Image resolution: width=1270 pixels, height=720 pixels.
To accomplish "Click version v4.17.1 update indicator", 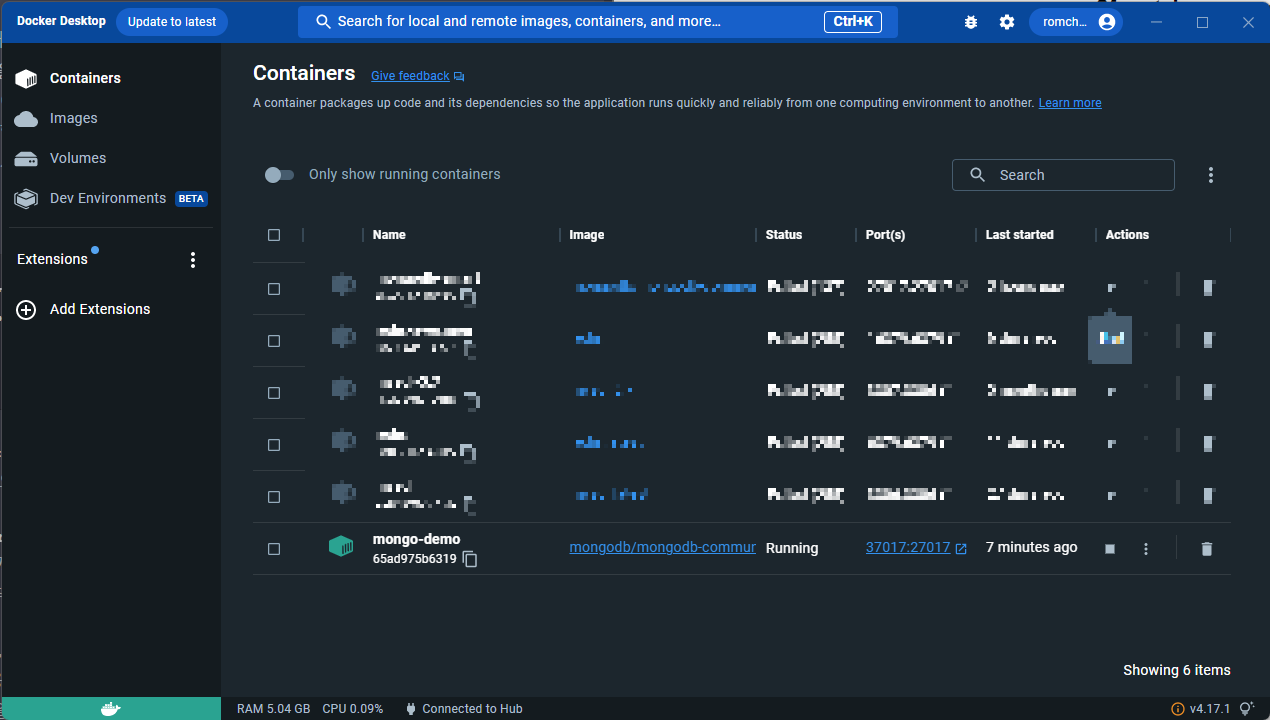I will (x=1200, y=709).
